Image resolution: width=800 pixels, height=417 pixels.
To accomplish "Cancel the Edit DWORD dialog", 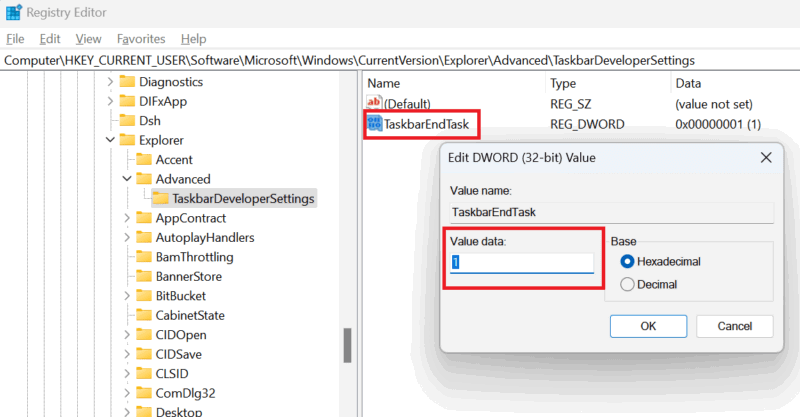I will pyautogui.click(x=733, y=326).
